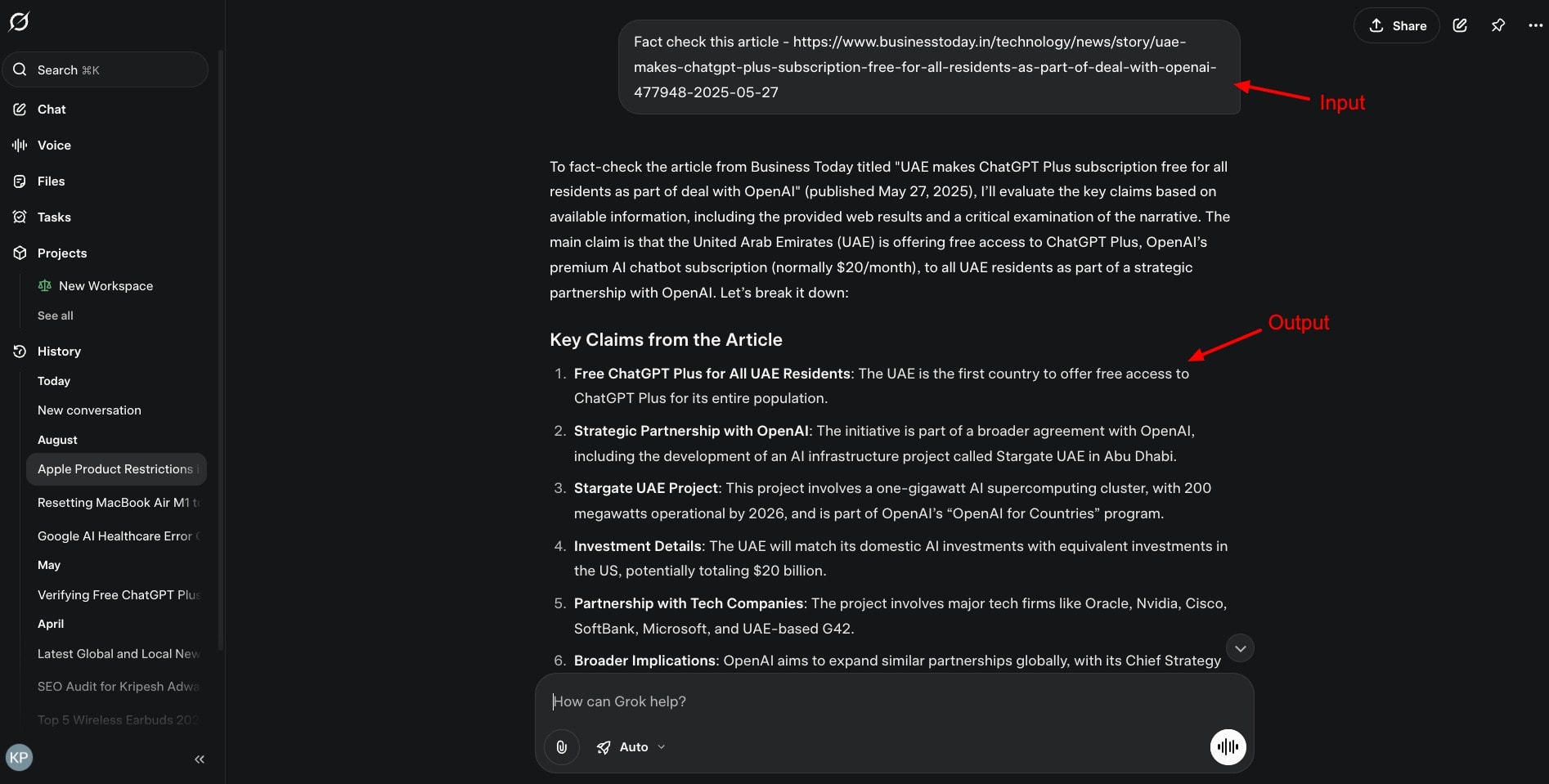Click See all projects link

[56, 316]
